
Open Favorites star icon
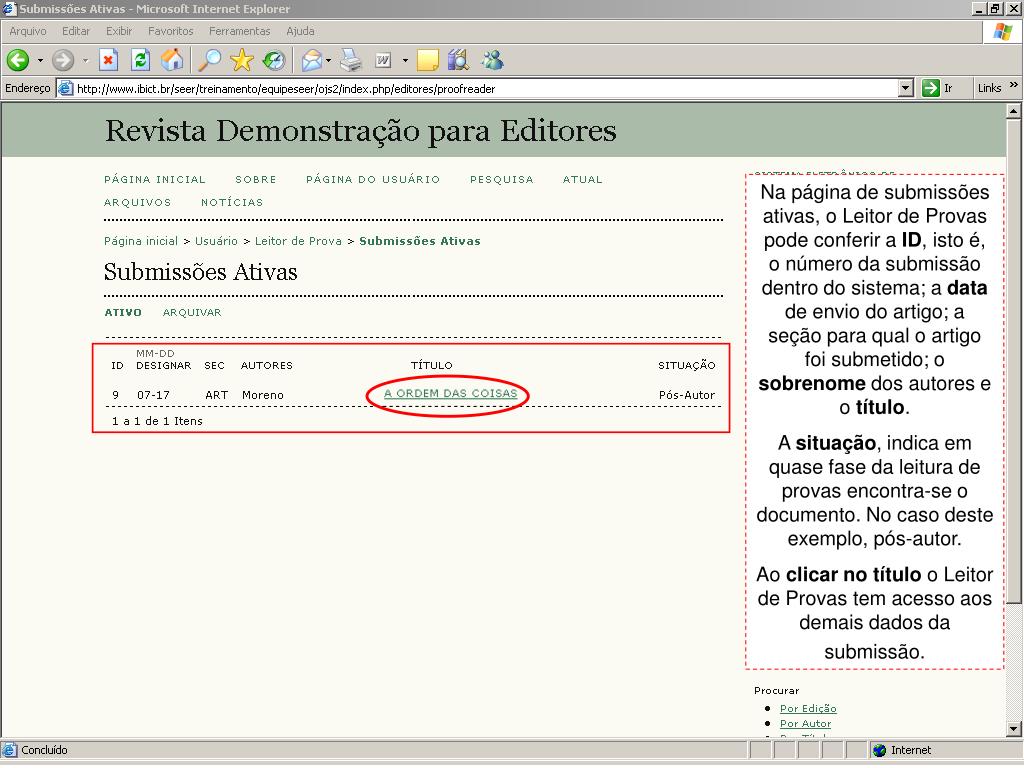point(242,60)
